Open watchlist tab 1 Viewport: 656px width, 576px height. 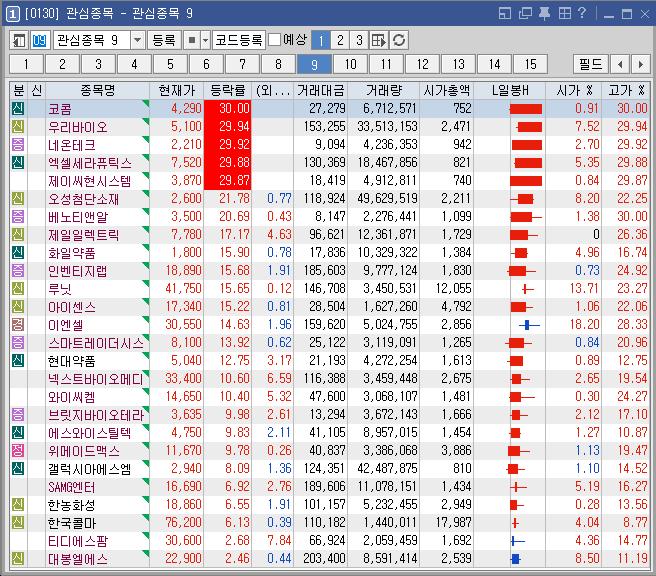coord(26,64)
